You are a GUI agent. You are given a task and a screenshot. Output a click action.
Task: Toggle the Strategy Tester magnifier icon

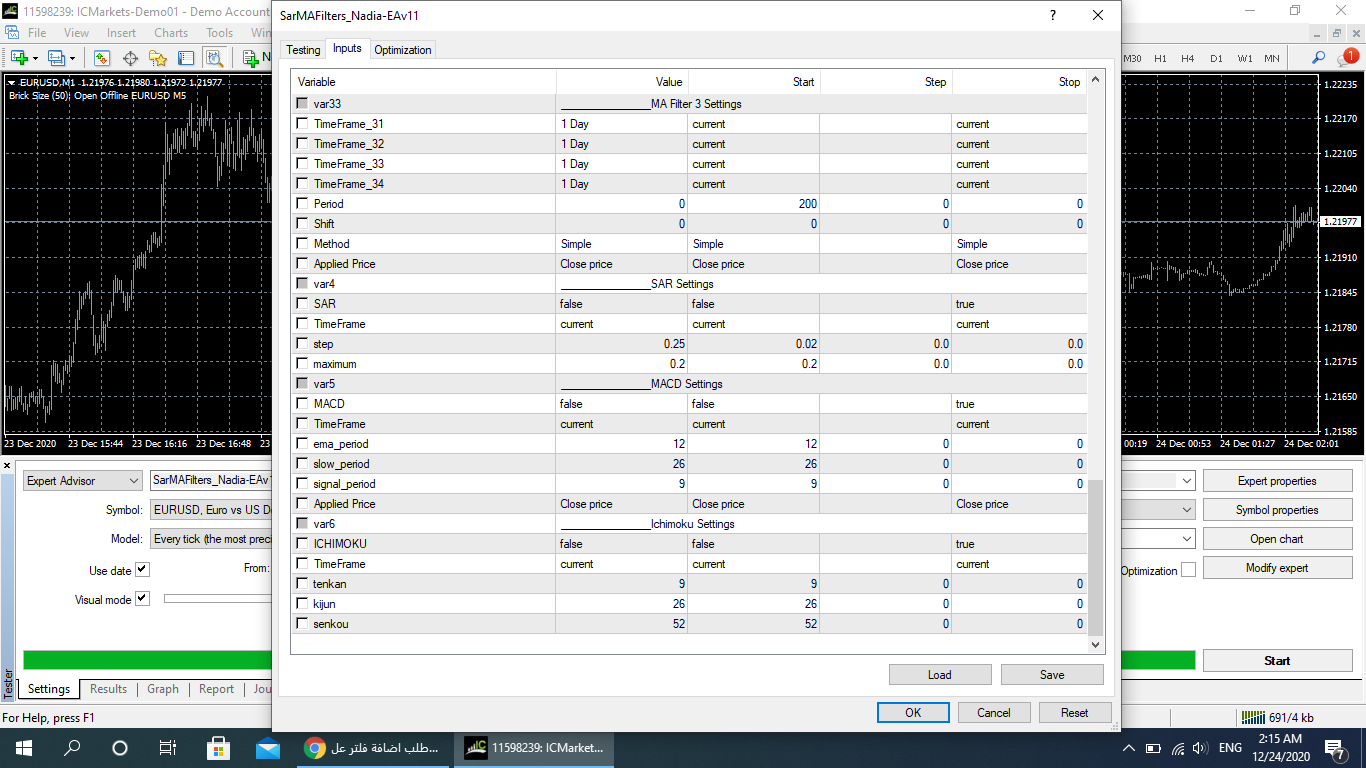pos(214,58)
